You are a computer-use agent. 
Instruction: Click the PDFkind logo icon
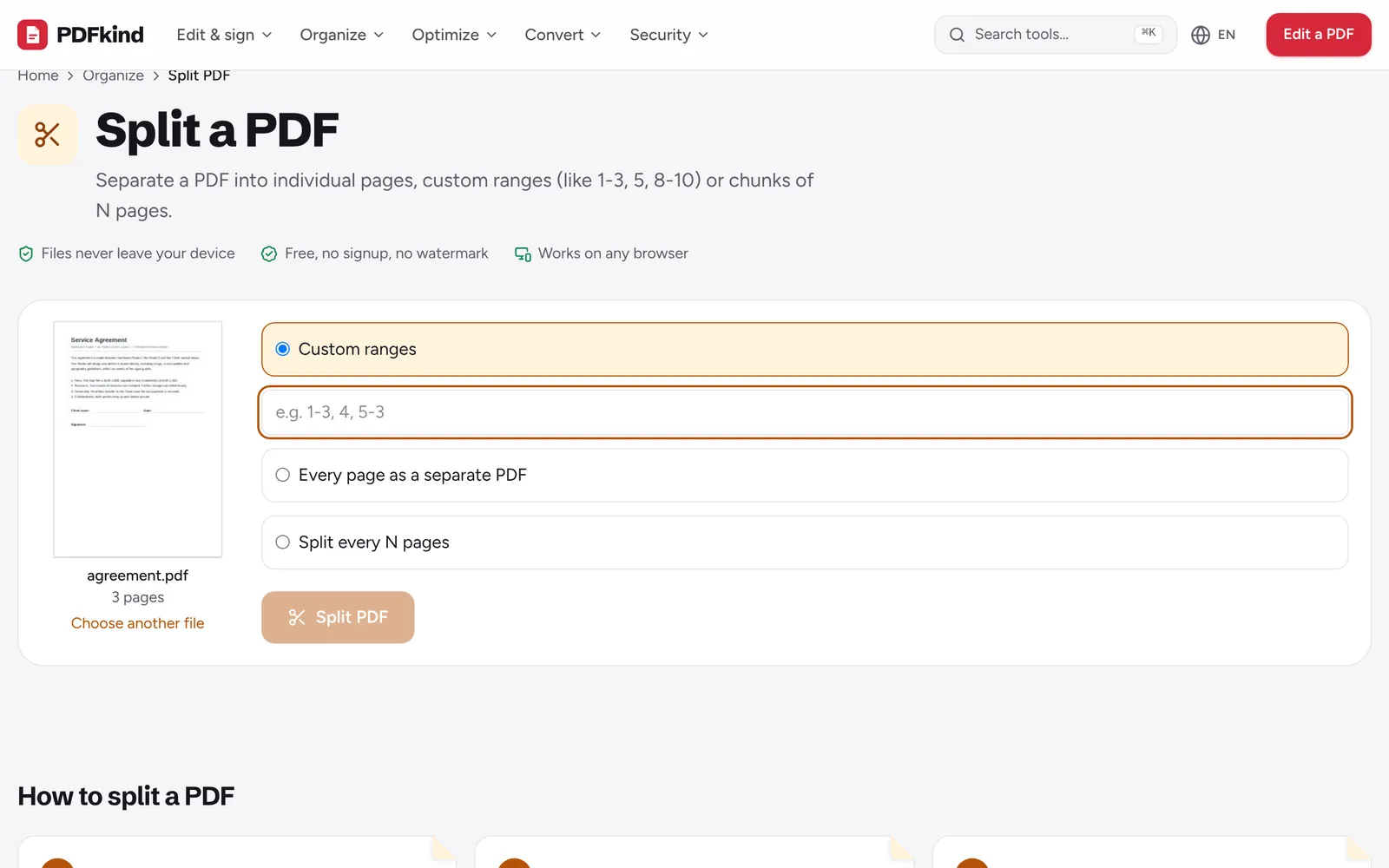(x=33, y=35)
